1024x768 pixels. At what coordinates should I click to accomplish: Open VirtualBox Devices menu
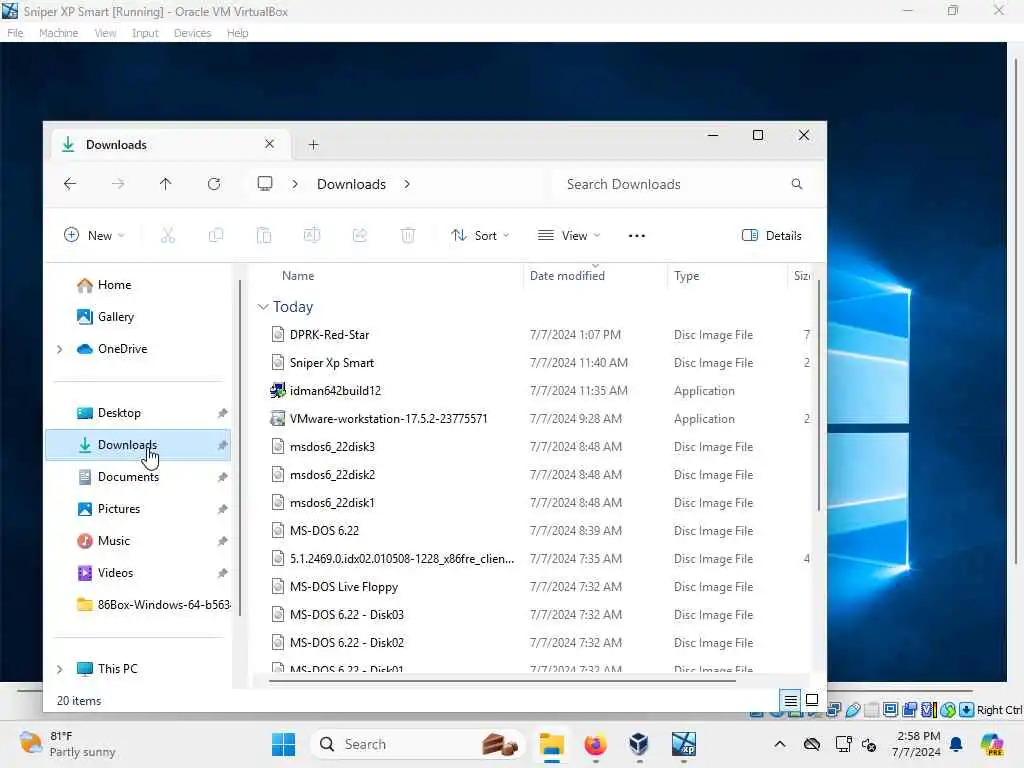click(193, 33)
